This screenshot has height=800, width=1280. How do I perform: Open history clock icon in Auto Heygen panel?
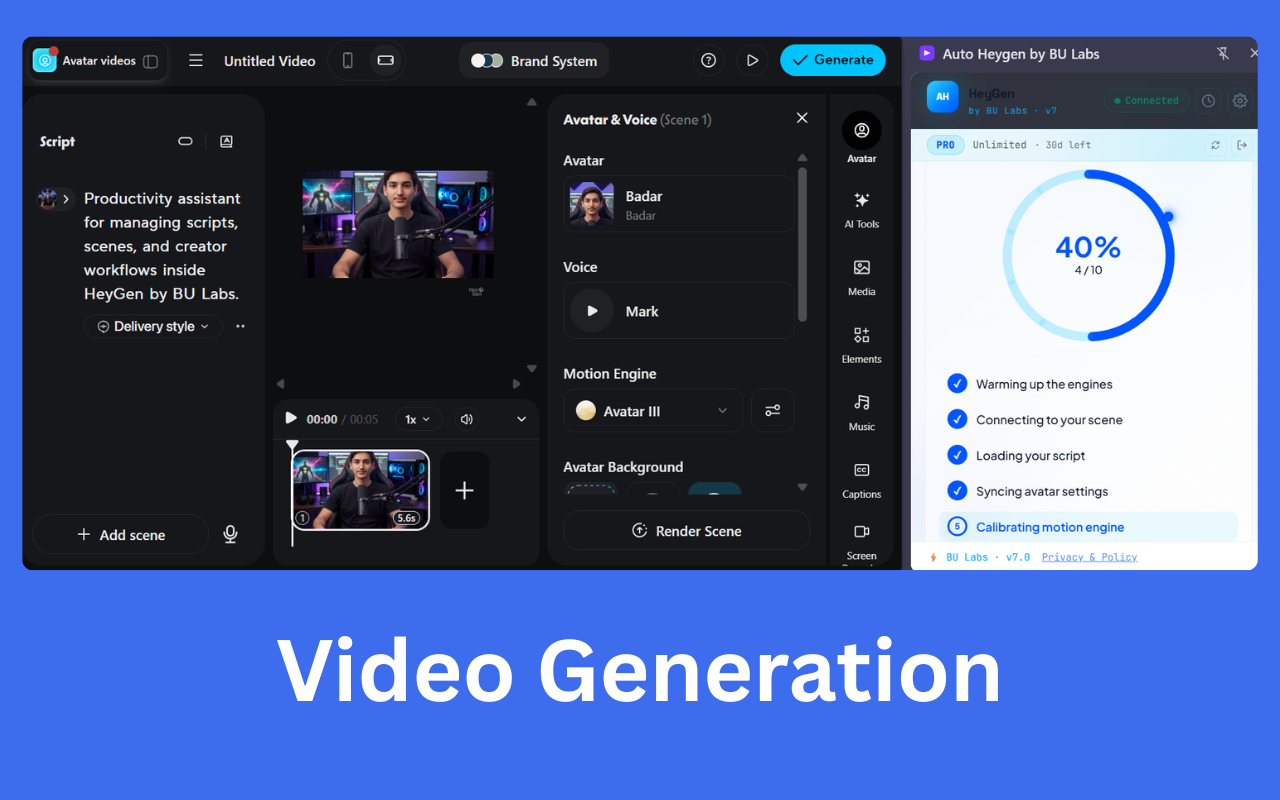1208,100
